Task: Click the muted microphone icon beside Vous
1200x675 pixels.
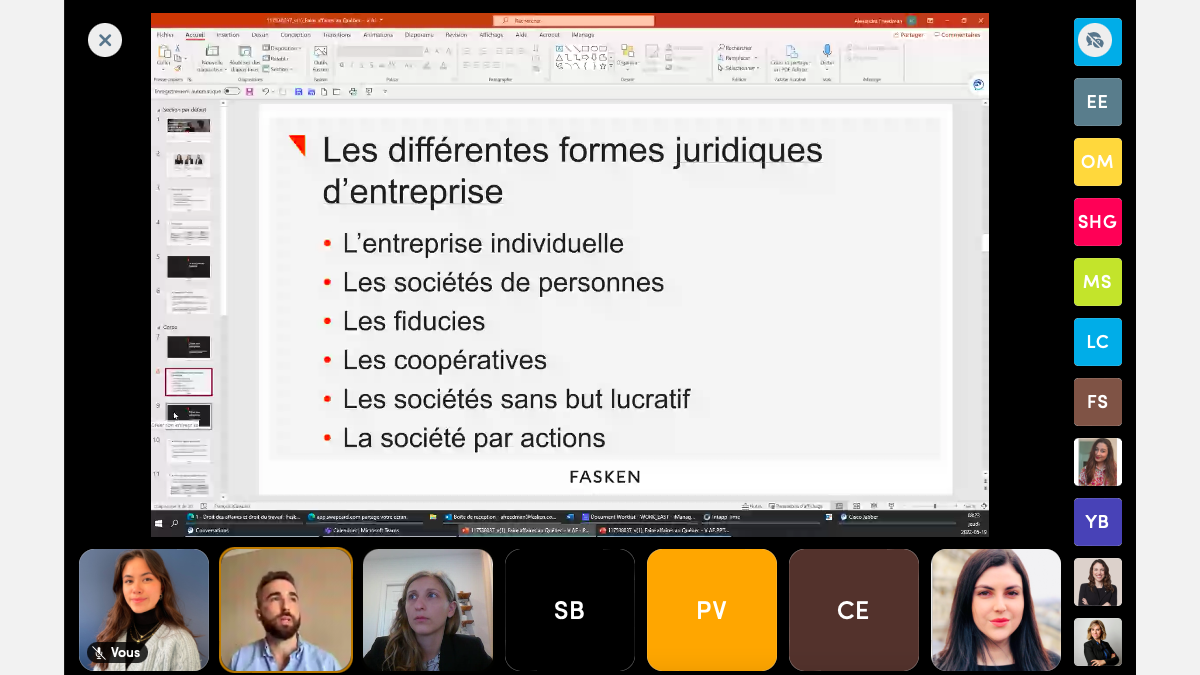Action: (98, 652)
